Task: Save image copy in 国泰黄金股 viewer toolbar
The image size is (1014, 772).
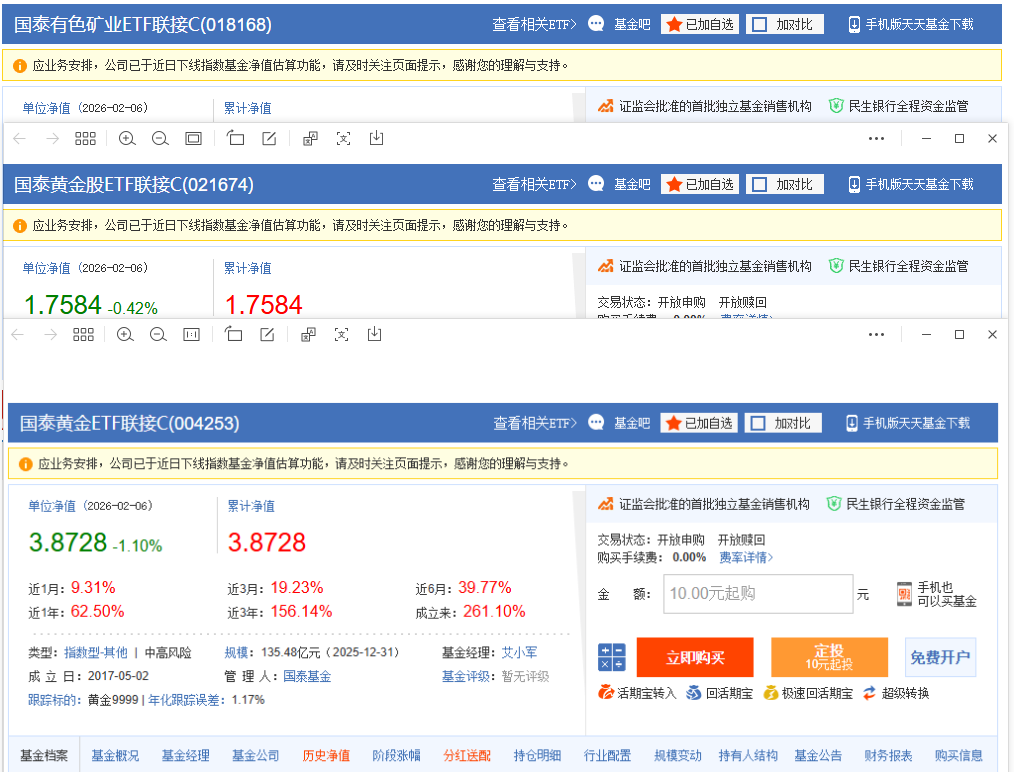Action: coord(376,138)
